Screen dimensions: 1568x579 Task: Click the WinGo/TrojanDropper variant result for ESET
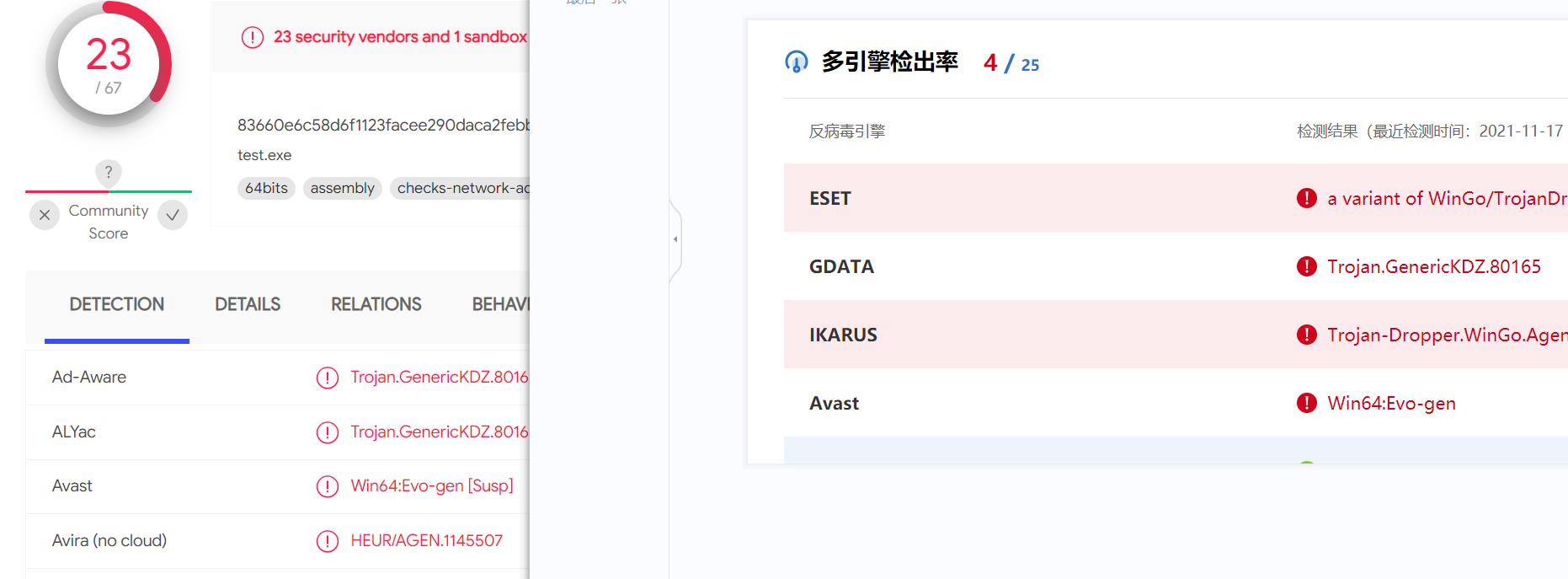[1448, 198]
